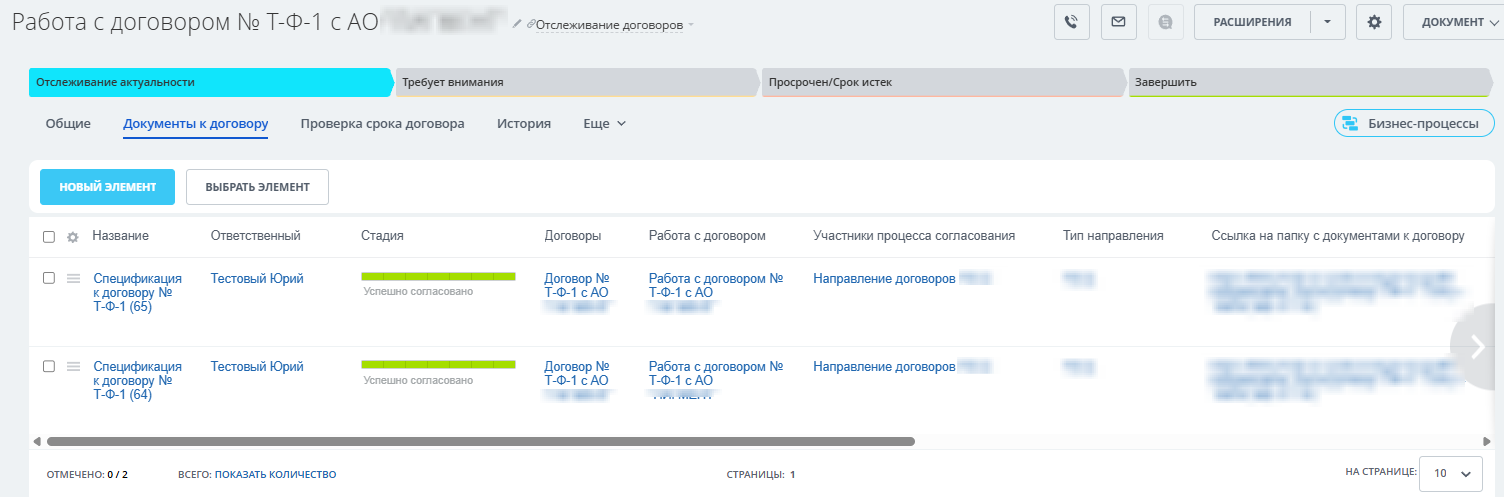The height and width of the screenshot is (497, 1504).
Task: Click Успешно согласовано text in row (65)
Action: coord(418,292)
